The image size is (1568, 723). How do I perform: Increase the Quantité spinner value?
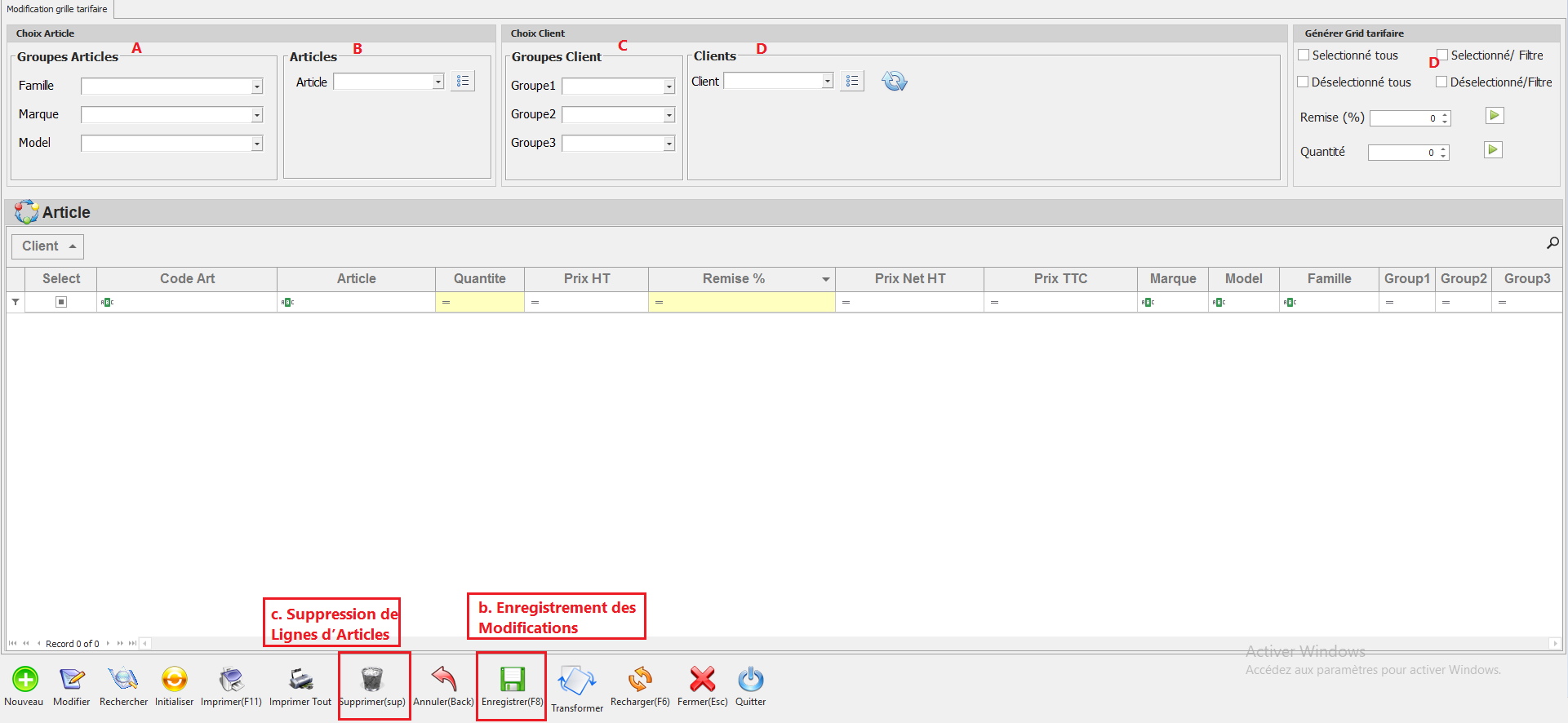pyautogui.click(x=1443, y=149)
